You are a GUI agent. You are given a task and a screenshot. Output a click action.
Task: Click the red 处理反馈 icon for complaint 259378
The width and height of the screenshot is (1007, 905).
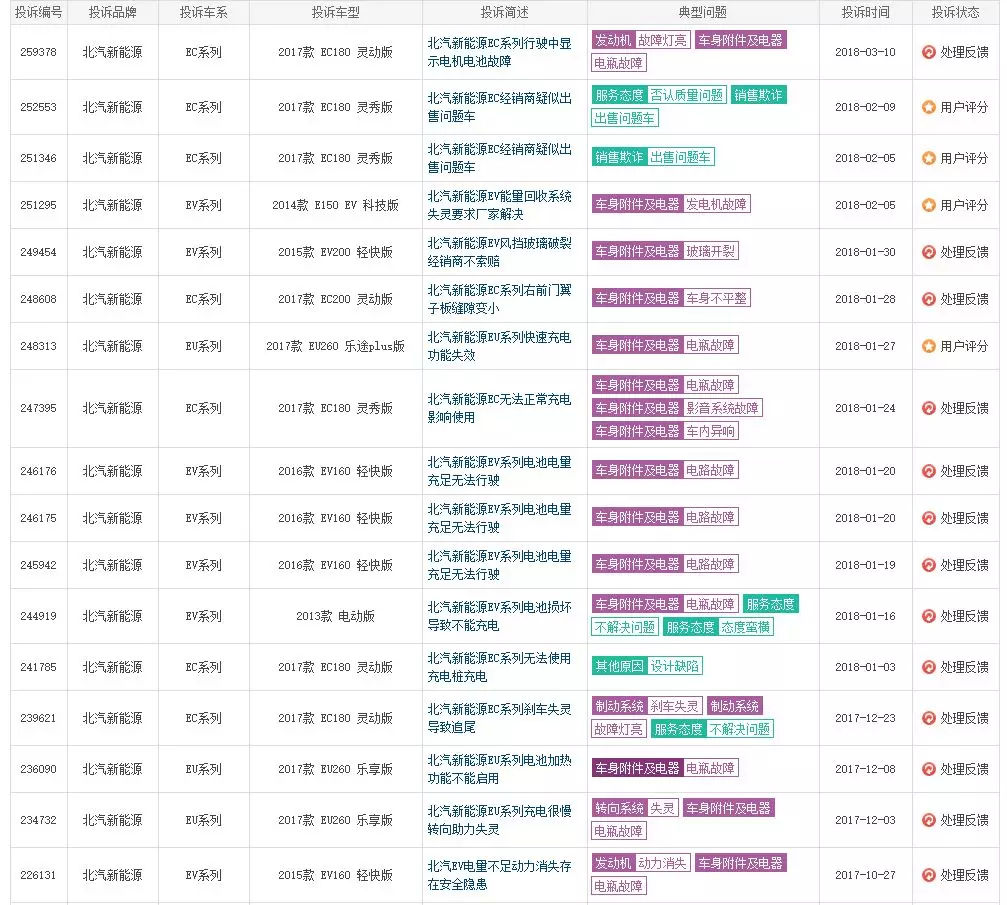[x=929, y=52]
